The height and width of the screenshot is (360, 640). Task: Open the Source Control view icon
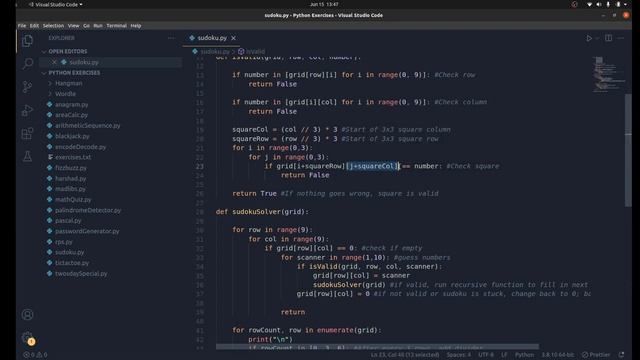point(27,87)
